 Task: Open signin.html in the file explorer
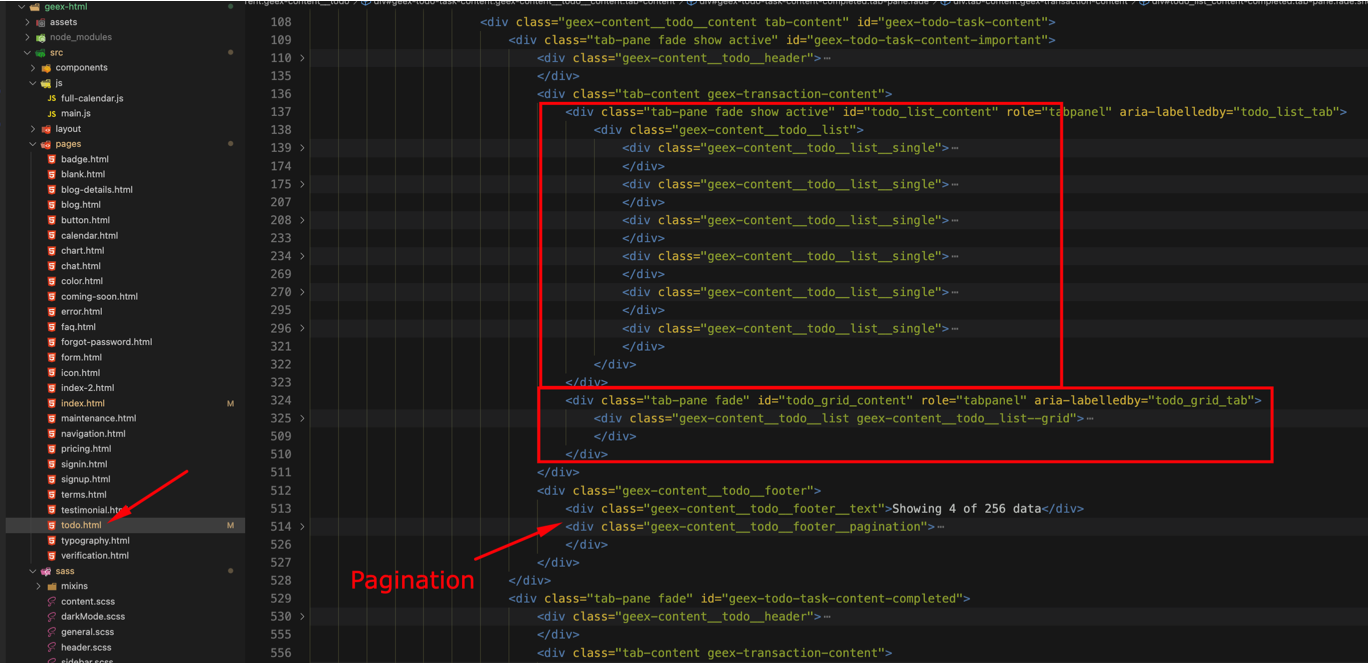tap(84, 464)
